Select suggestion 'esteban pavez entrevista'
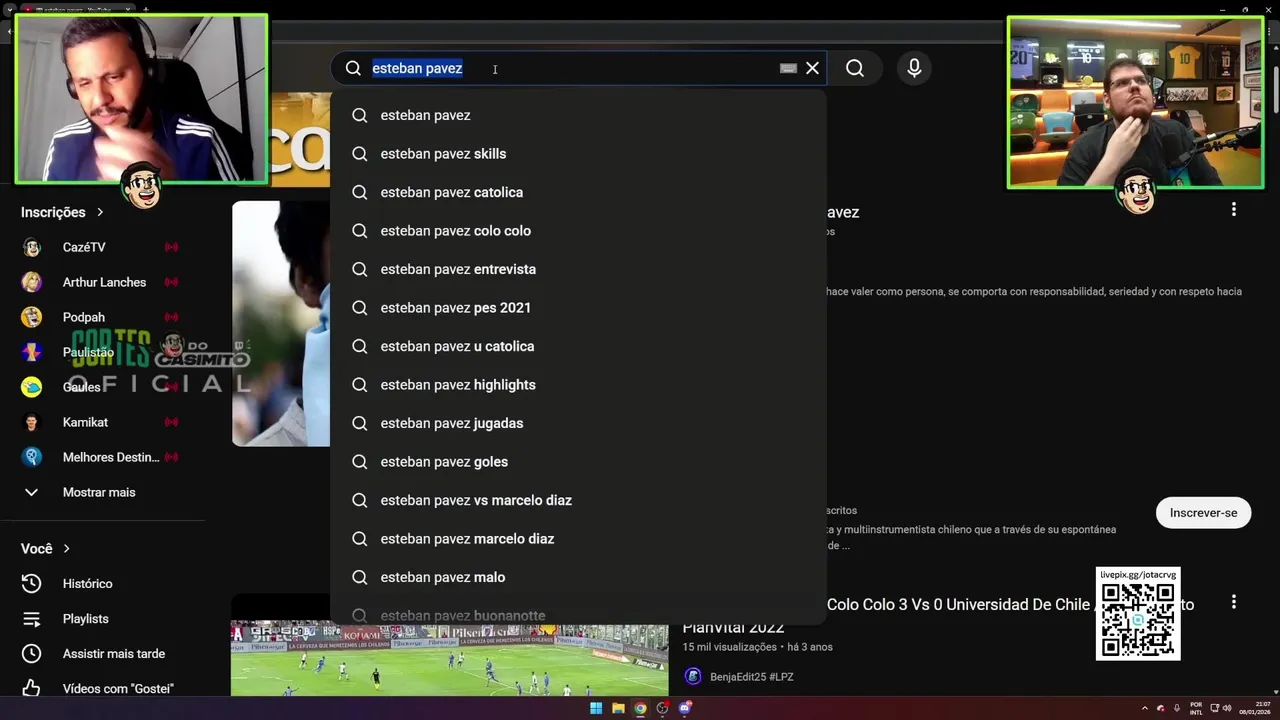 coord(578,269)
